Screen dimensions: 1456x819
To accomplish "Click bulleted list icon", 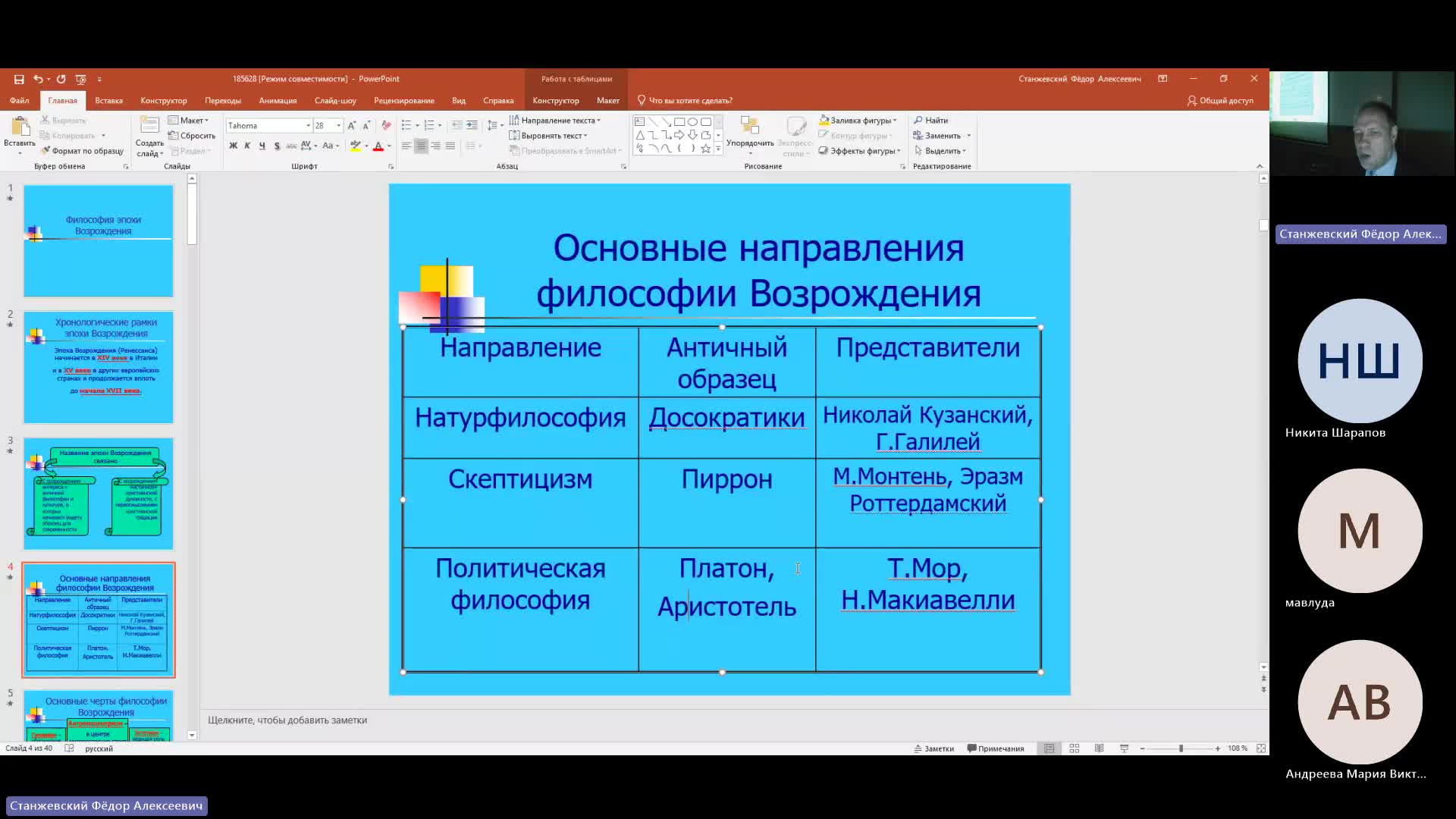I will [x=406, y=126].
